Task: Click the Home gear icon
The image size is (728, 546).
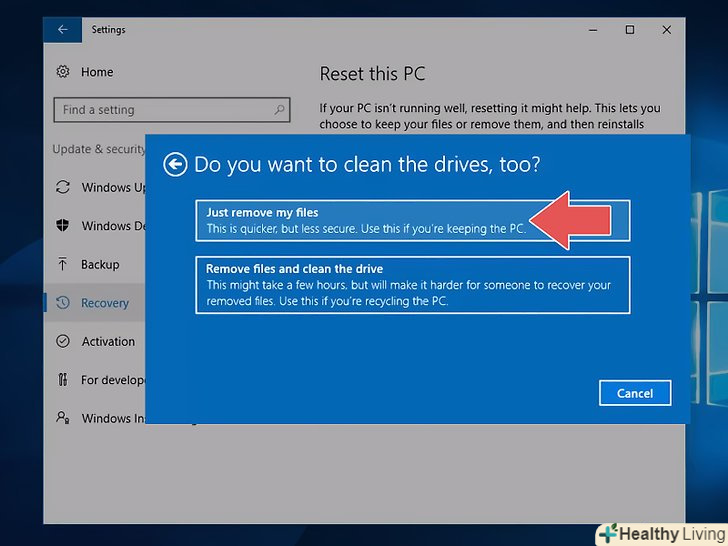Action: pyautogui.click(x=63, y=72)
